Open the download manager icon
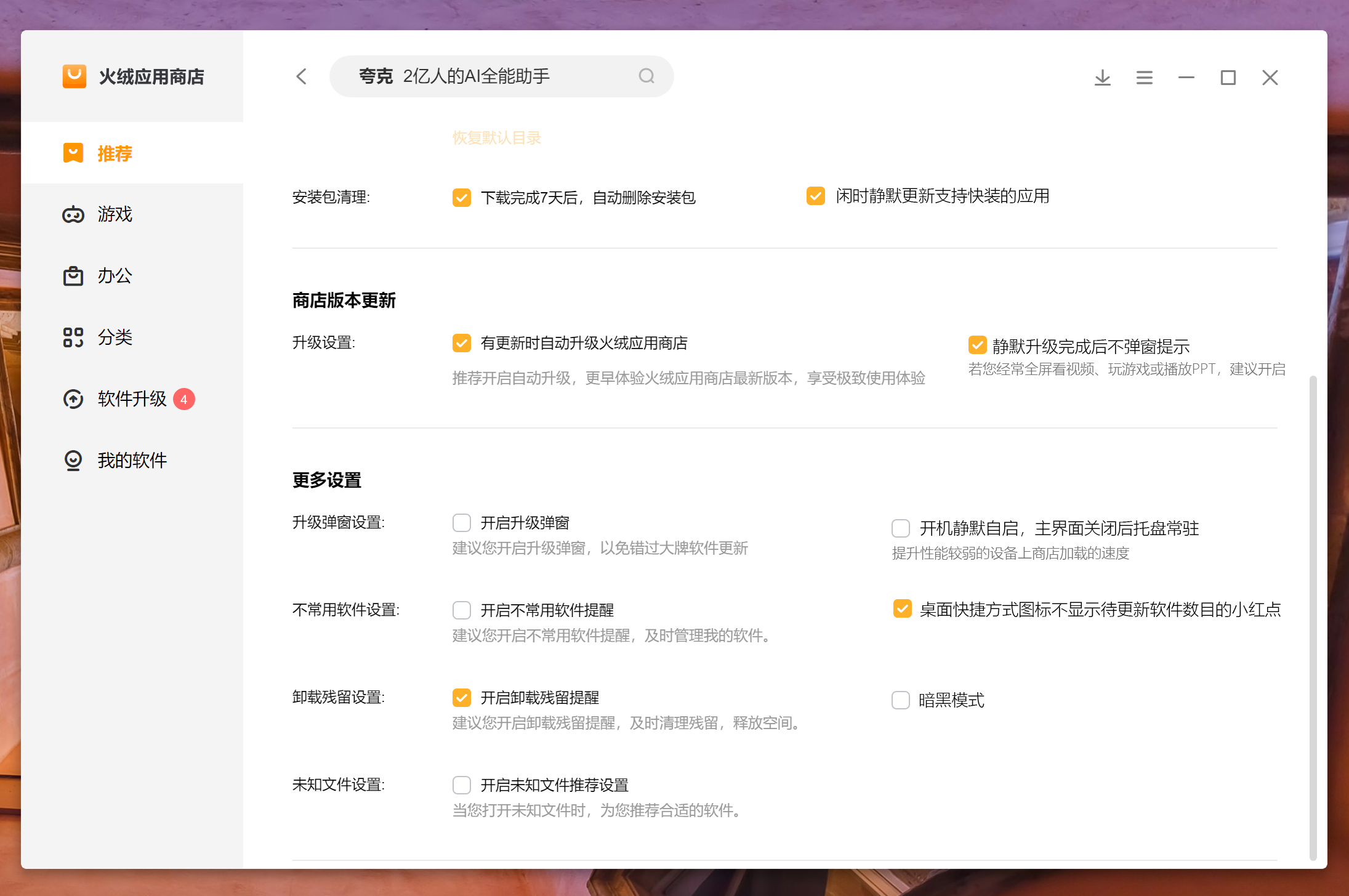Screen dimensions: 1349x896 [1102, 78]
